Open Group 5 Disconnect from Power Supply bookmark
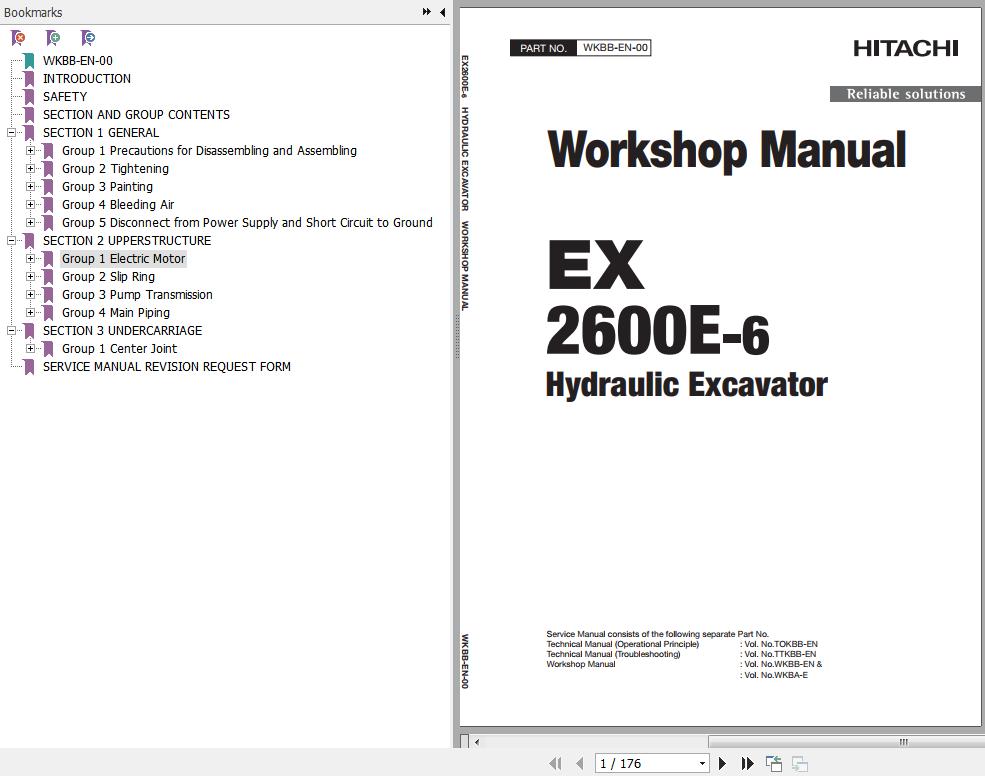Image resolution: width=985 pixels, height=776 pixels. coord(247,222)
